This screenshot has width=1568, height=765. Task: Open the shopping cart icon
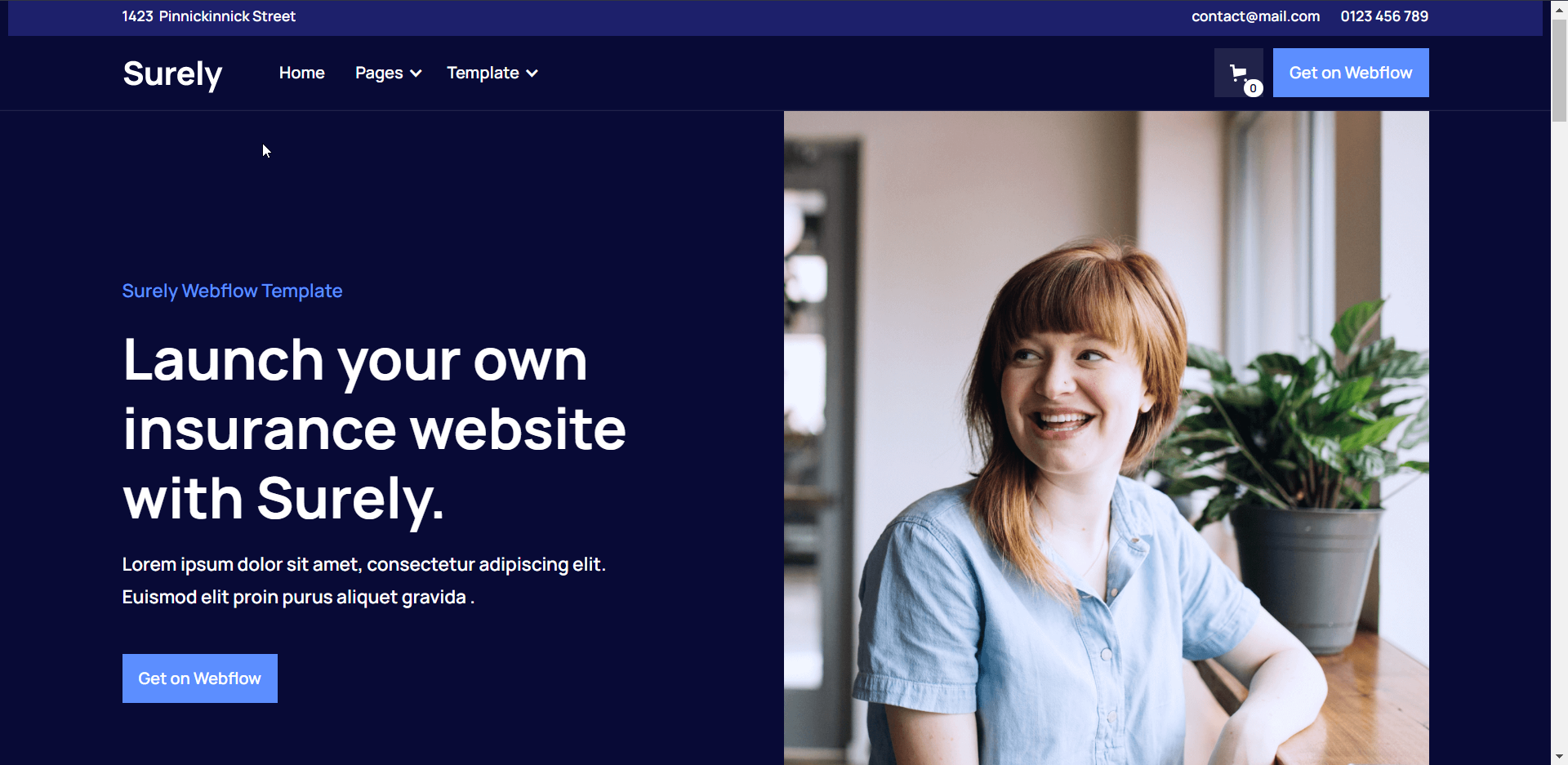click(1238, 73)
